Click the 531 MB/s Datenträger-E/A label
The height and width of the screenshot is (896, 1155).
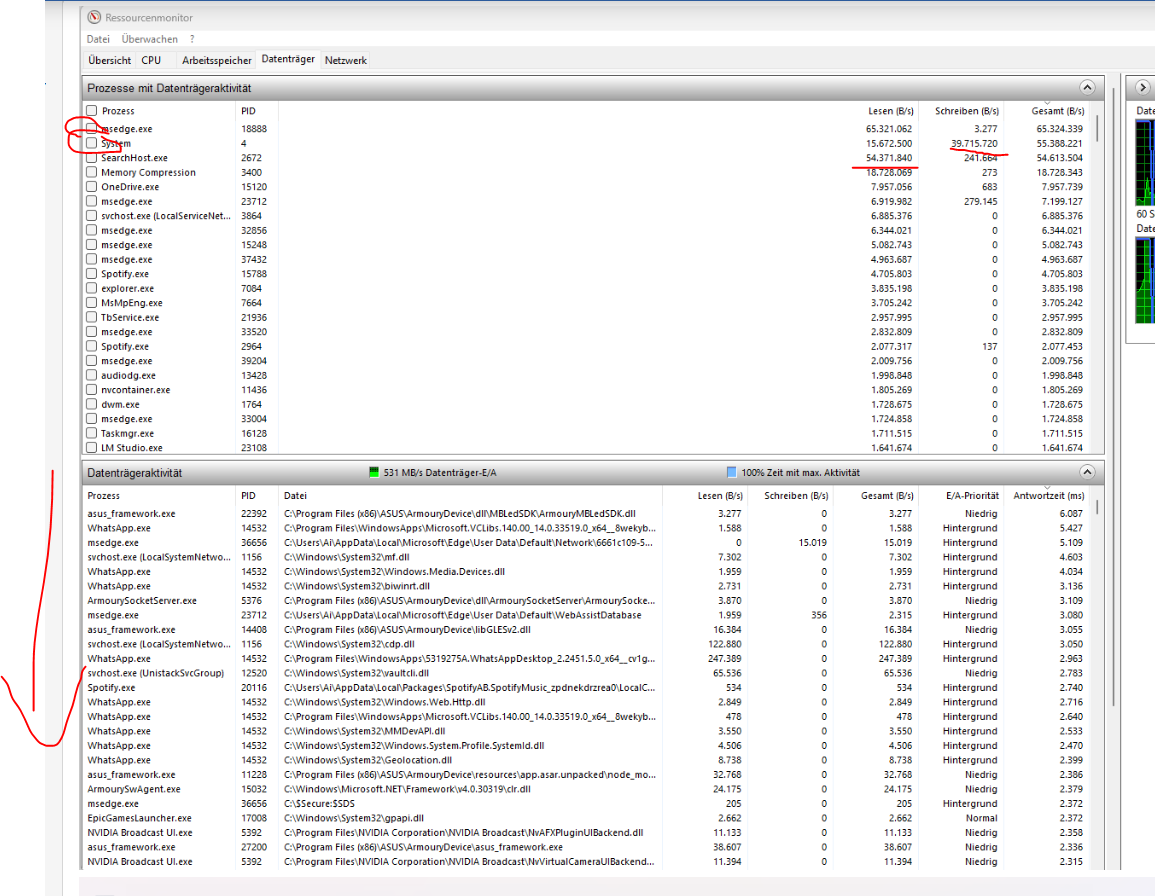(x=440, y=472)
